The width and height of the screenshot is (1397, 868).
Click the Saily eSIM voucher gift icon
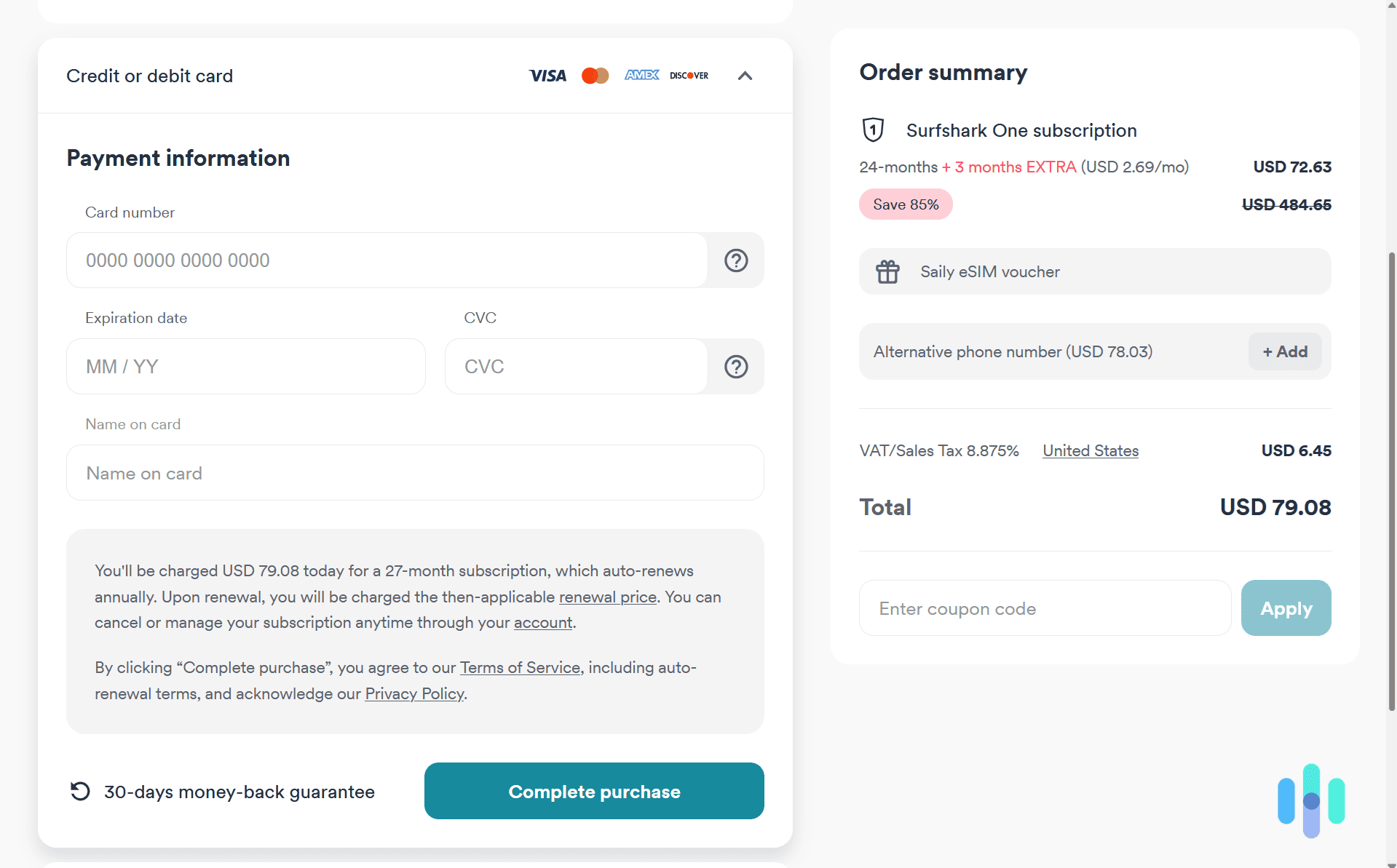click(x=887, y=271)
